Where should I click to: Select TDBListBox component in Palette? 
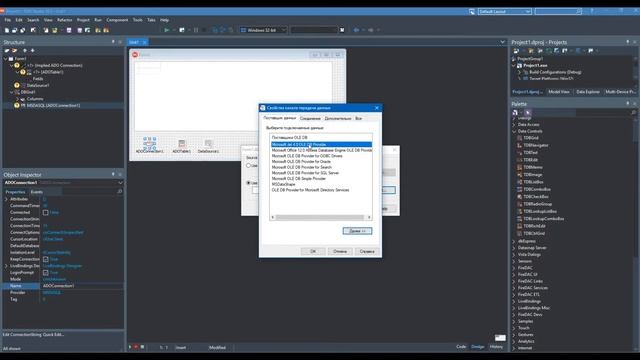[x=533, y=182]
